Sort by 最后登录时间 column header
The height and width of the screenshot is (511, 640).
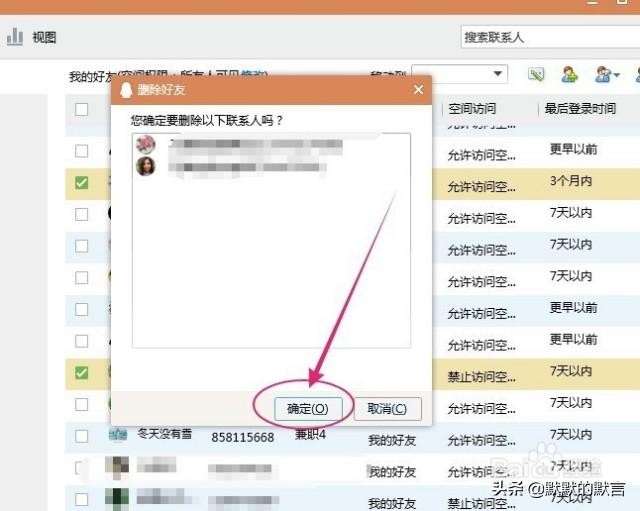tap(578, 109)
